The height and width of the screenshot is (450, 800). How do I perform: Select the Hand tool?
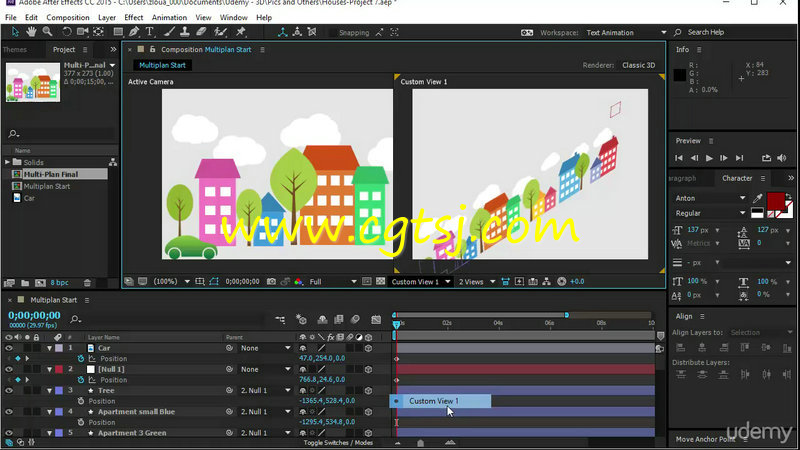point(31,32)
